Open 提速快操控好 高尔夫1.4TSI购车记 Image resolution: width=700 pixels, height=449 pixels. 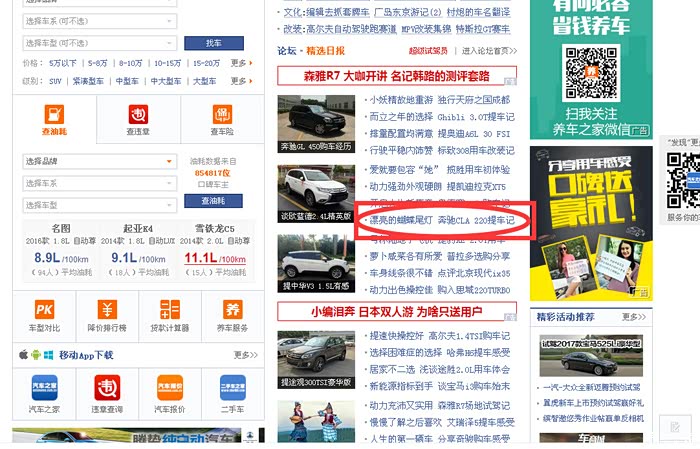click(439, 336)
